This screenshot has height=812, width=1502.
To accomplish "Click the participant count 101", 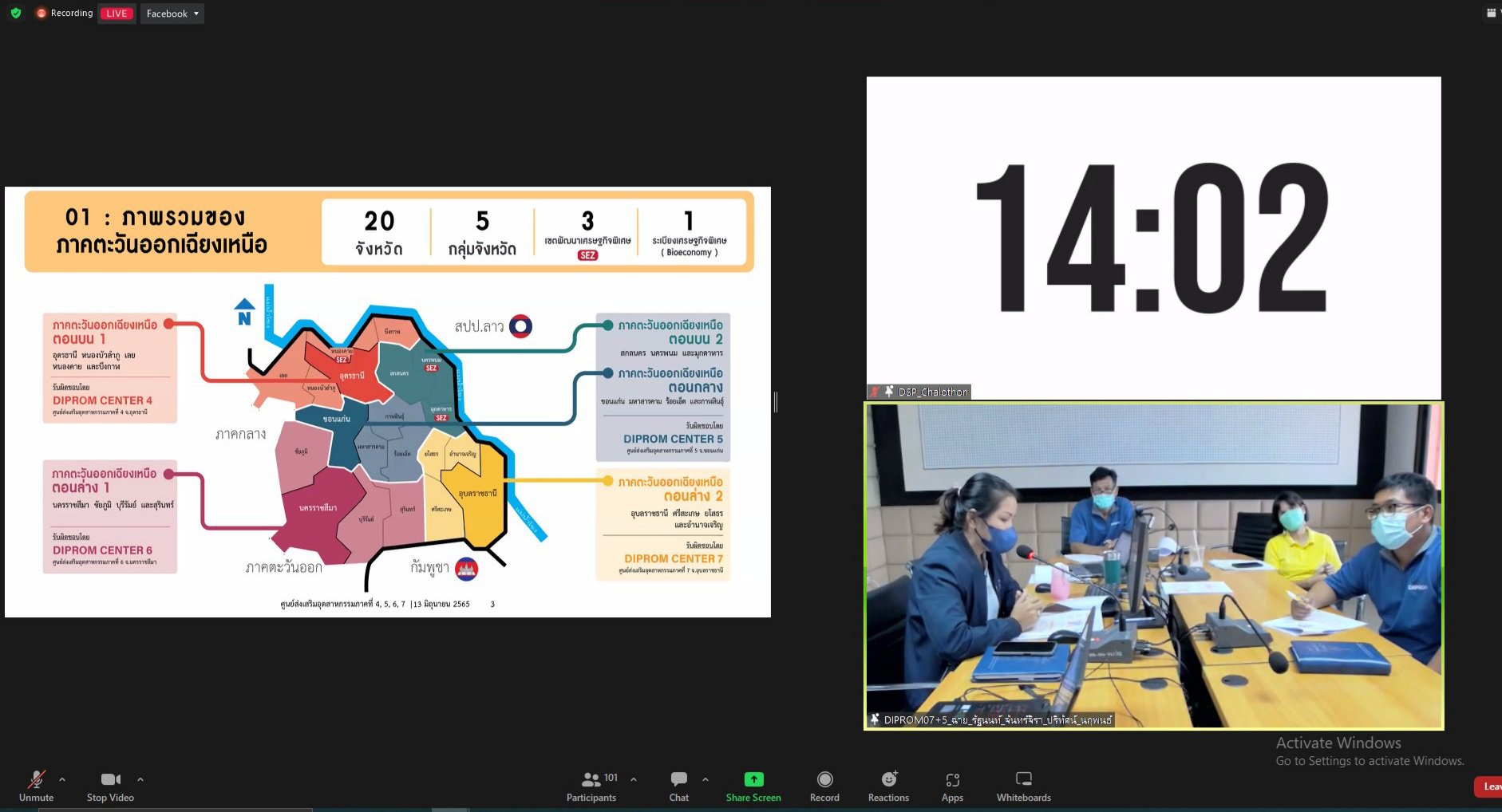I will coord(611,778).
